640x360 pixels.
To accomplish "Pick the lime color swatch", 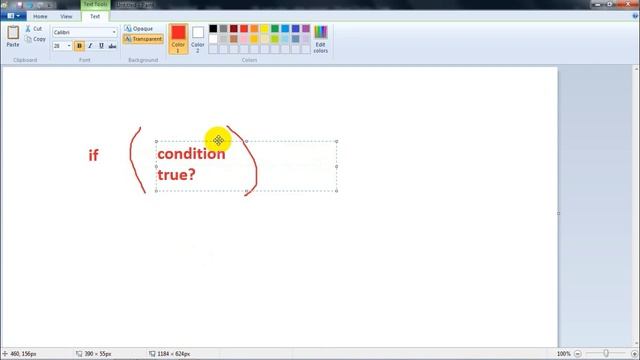I will (x=275, y=39).
